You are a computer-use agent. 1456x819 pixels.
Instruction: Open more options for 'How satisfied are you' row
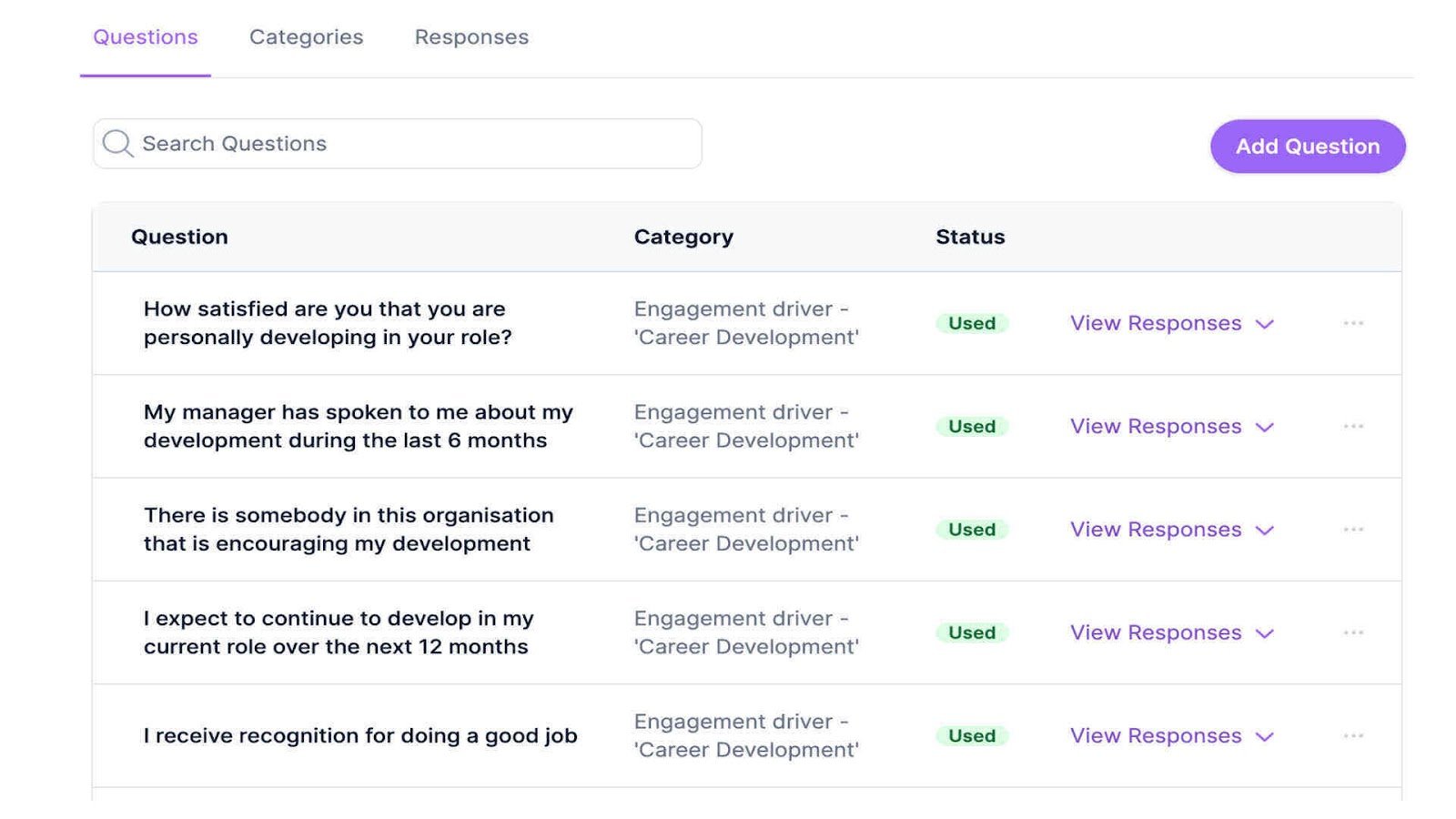[1353, 323]
